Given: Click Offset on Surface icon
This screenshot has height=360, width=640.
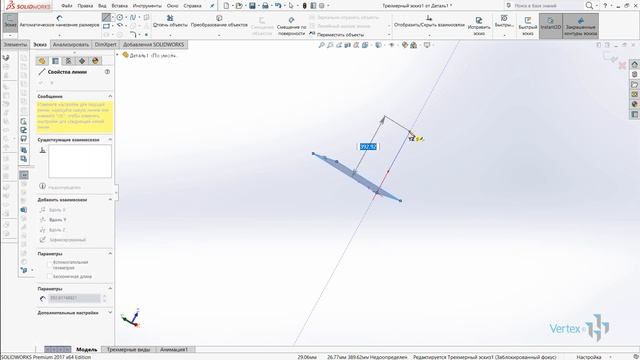Looking at the screenshot, I should pos(291,20).
